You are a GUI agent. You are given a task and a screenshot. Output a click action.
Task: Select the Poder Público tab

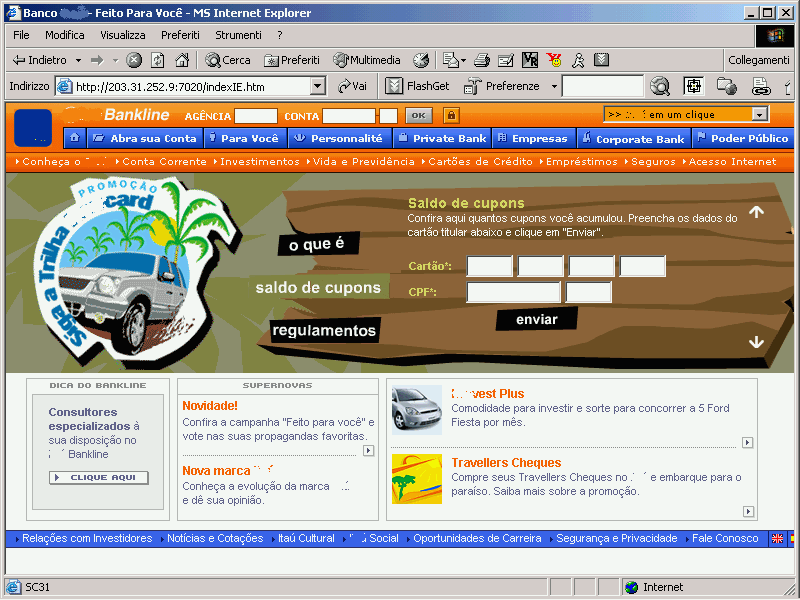click(743, 138)
